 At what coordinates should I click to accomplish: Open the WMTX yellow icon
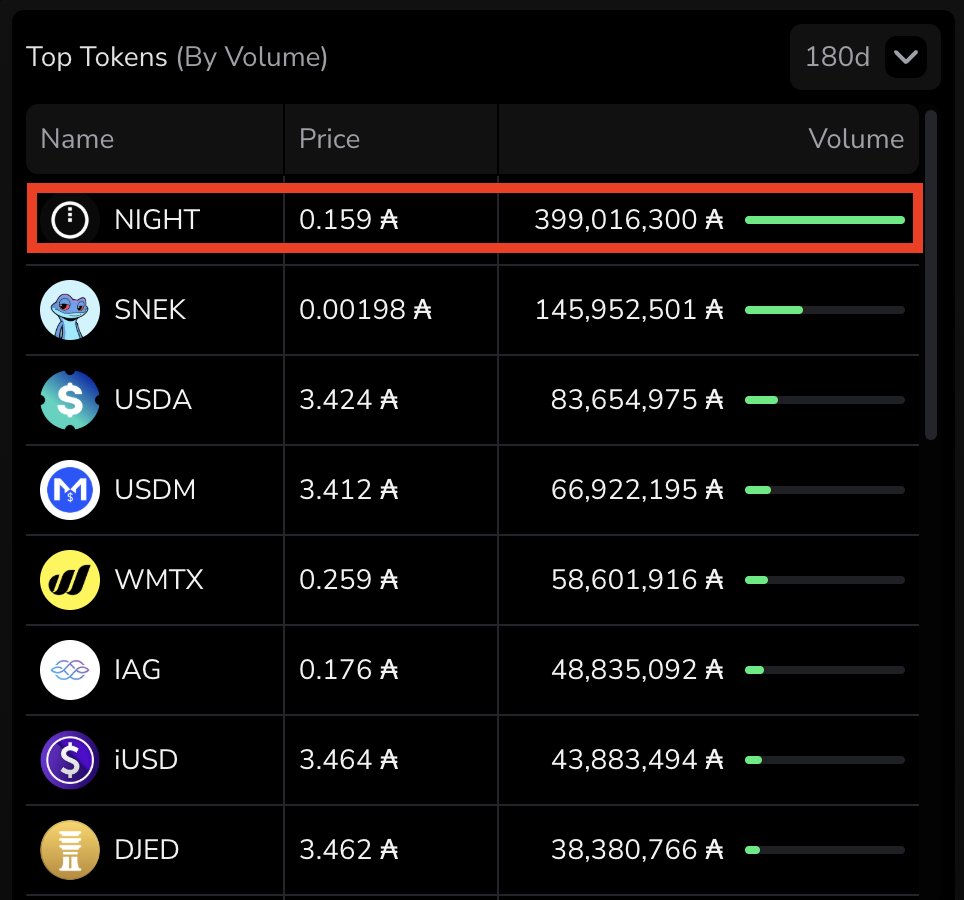click(x=70, y=580)
